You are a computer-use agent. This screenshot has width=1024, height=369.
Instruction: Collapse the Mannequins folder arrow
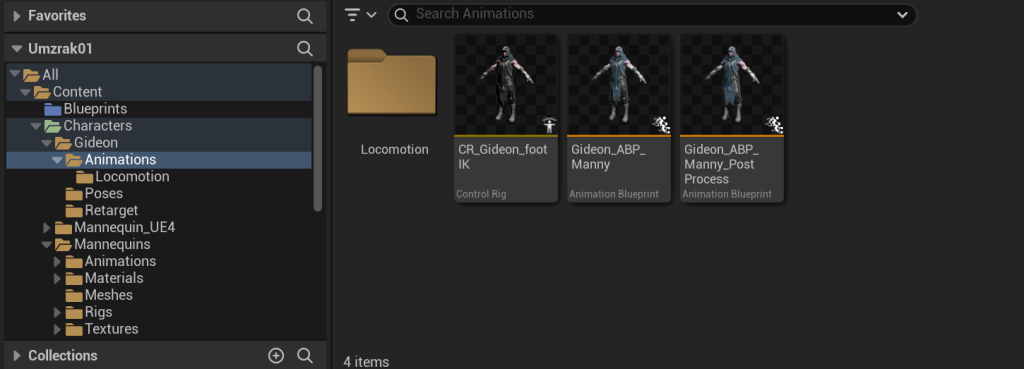pos(46,244)
